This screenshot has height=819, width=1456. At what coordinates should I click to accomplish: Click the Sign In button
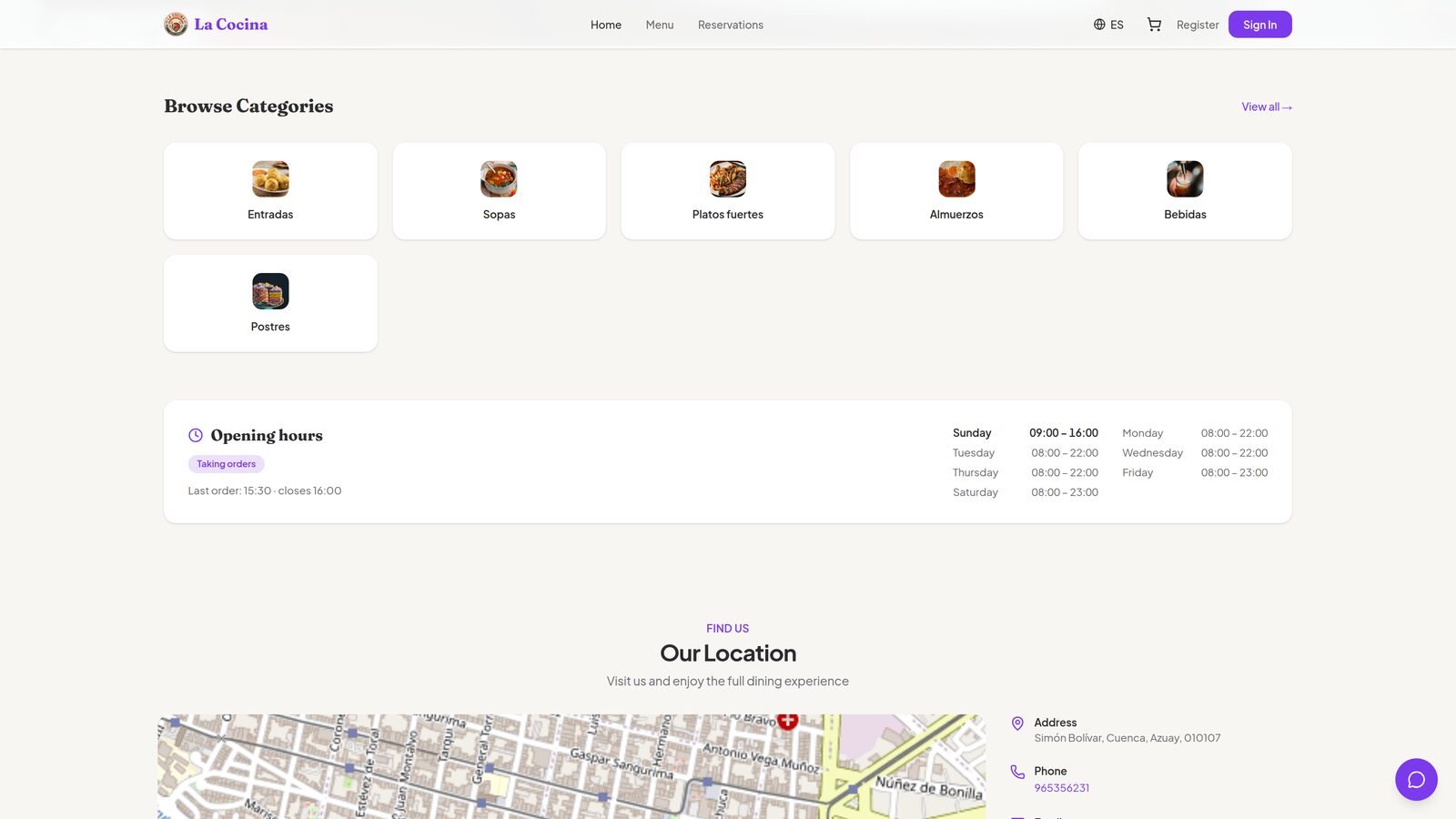[x=1259, y=25]
